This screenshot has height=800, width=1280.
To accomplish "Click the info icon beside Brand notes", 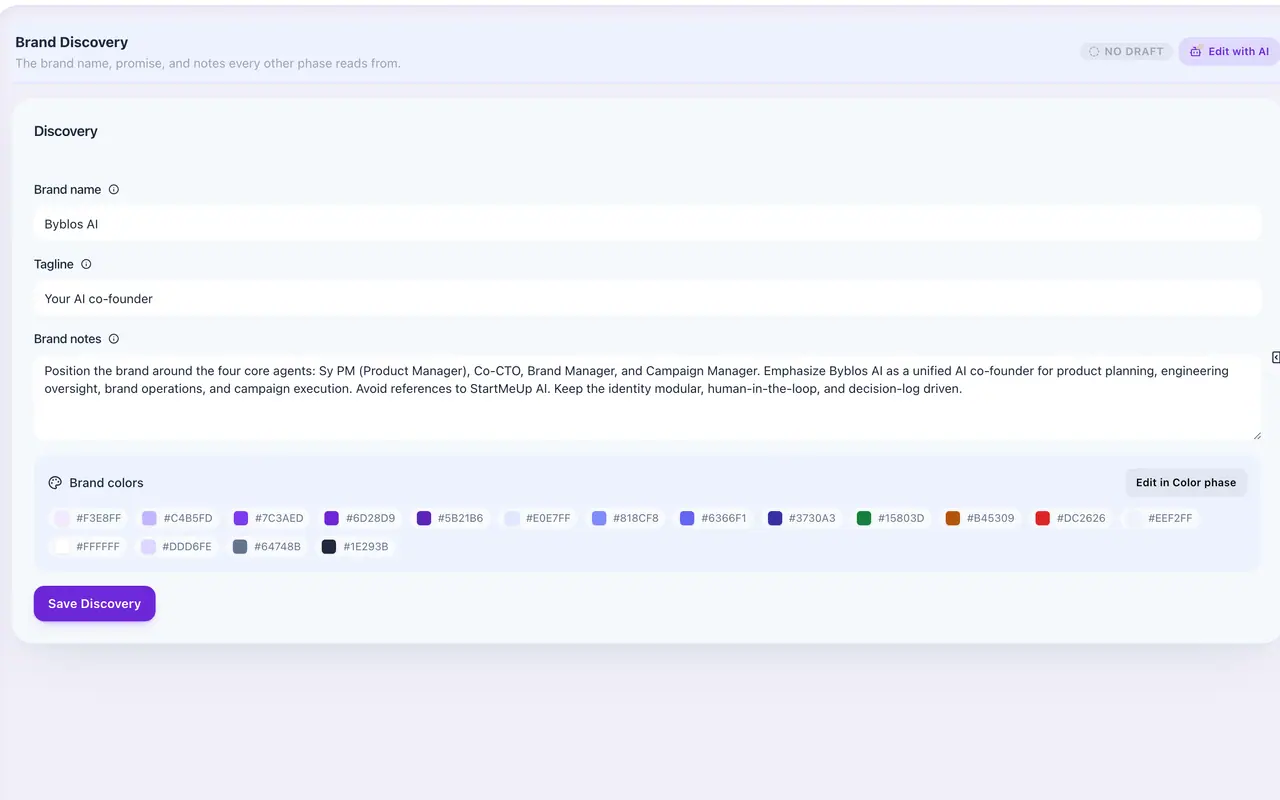I will click(114, 339).
